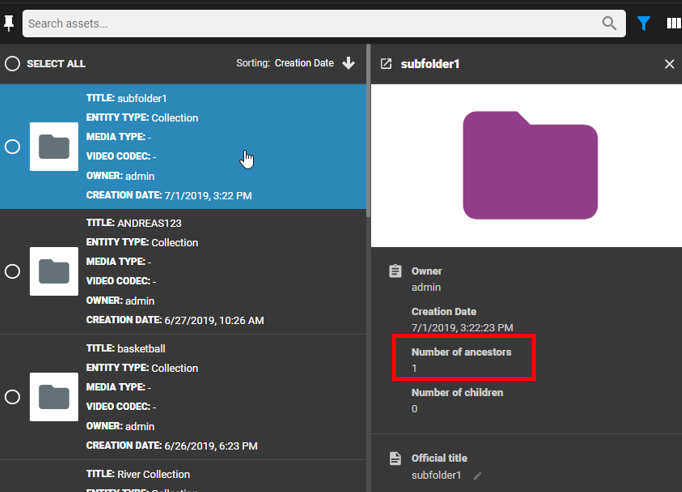Click the magnifier search icon
This screenshot has width=682, height=492.
tap(609, 23)
